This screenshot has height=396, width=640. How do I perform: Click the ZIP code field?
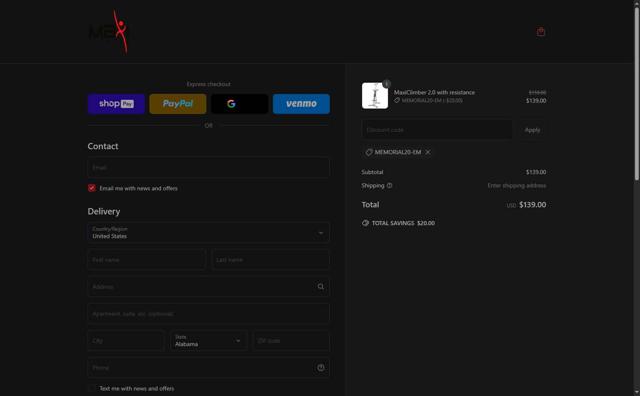point(291,341)
